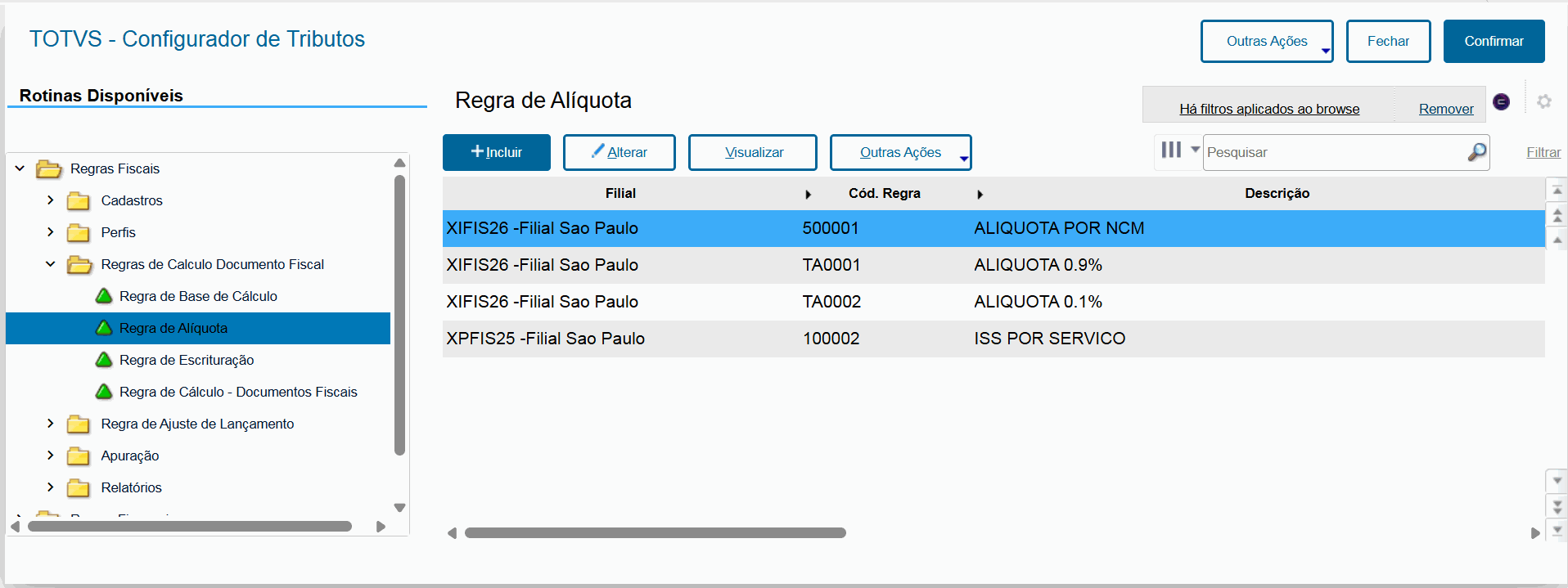The width and height of the screenshot is (1568, 588).
Task: Open Regra de Cálculo - Documentos Fiscais
Action: [x=238, y=393]
